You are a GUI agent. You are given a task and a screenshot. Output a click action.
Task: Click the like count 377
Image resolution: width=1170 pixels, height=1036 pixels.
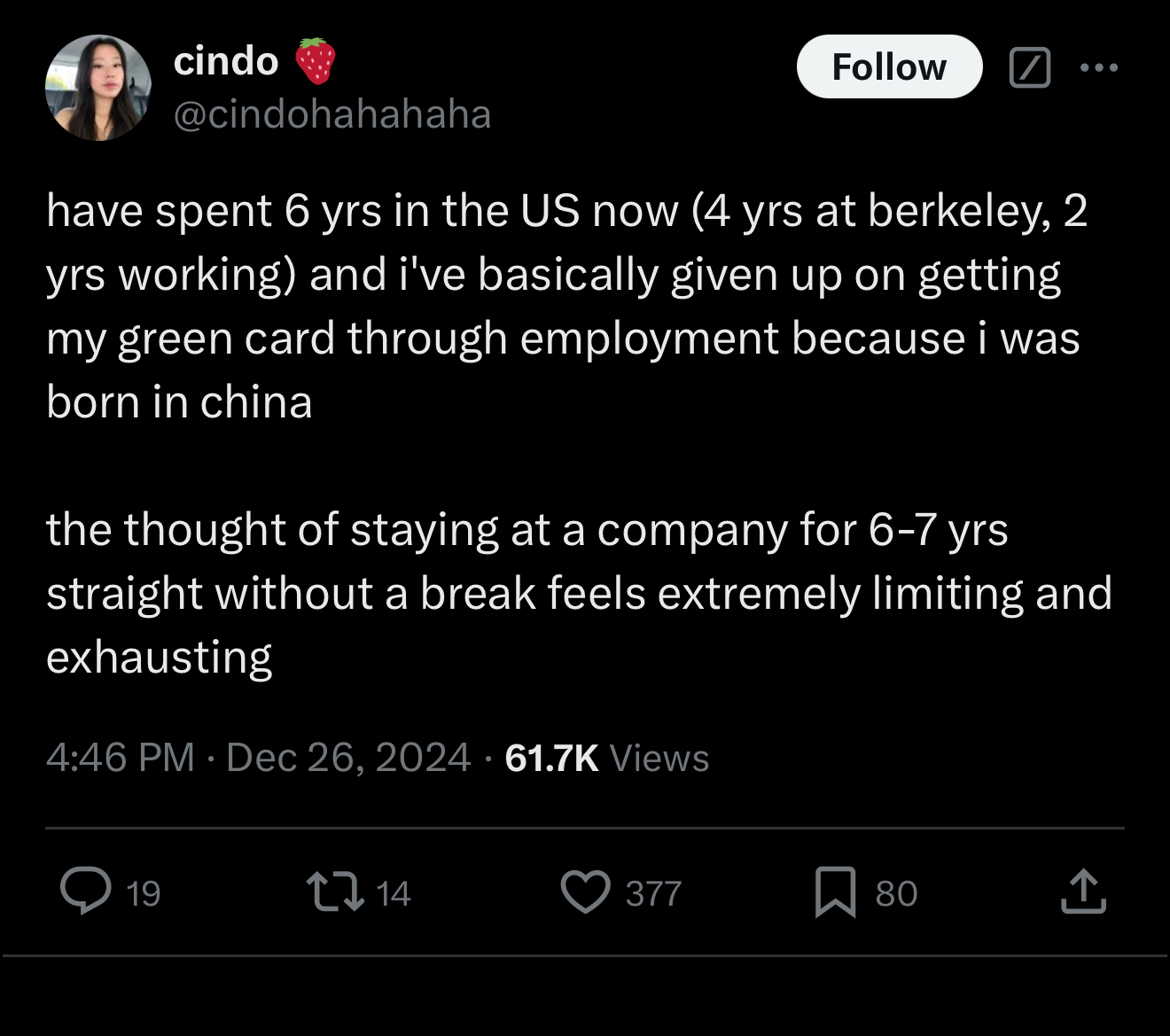click(653, 893)
